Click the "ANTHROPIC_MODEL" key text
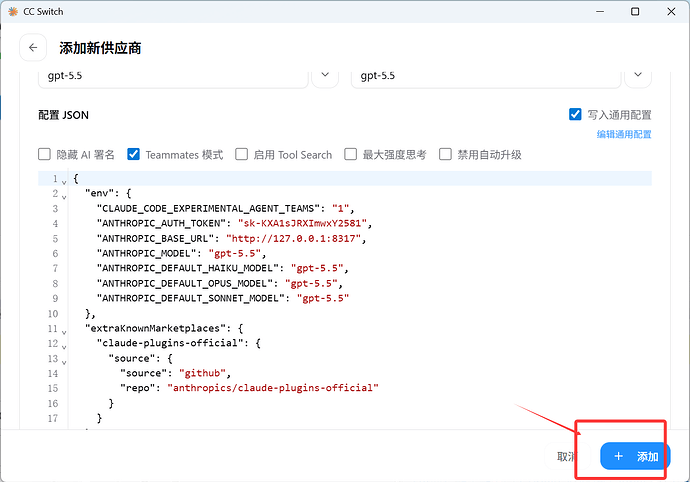Screen dimensions: 690x482 (x=149, y=253)
